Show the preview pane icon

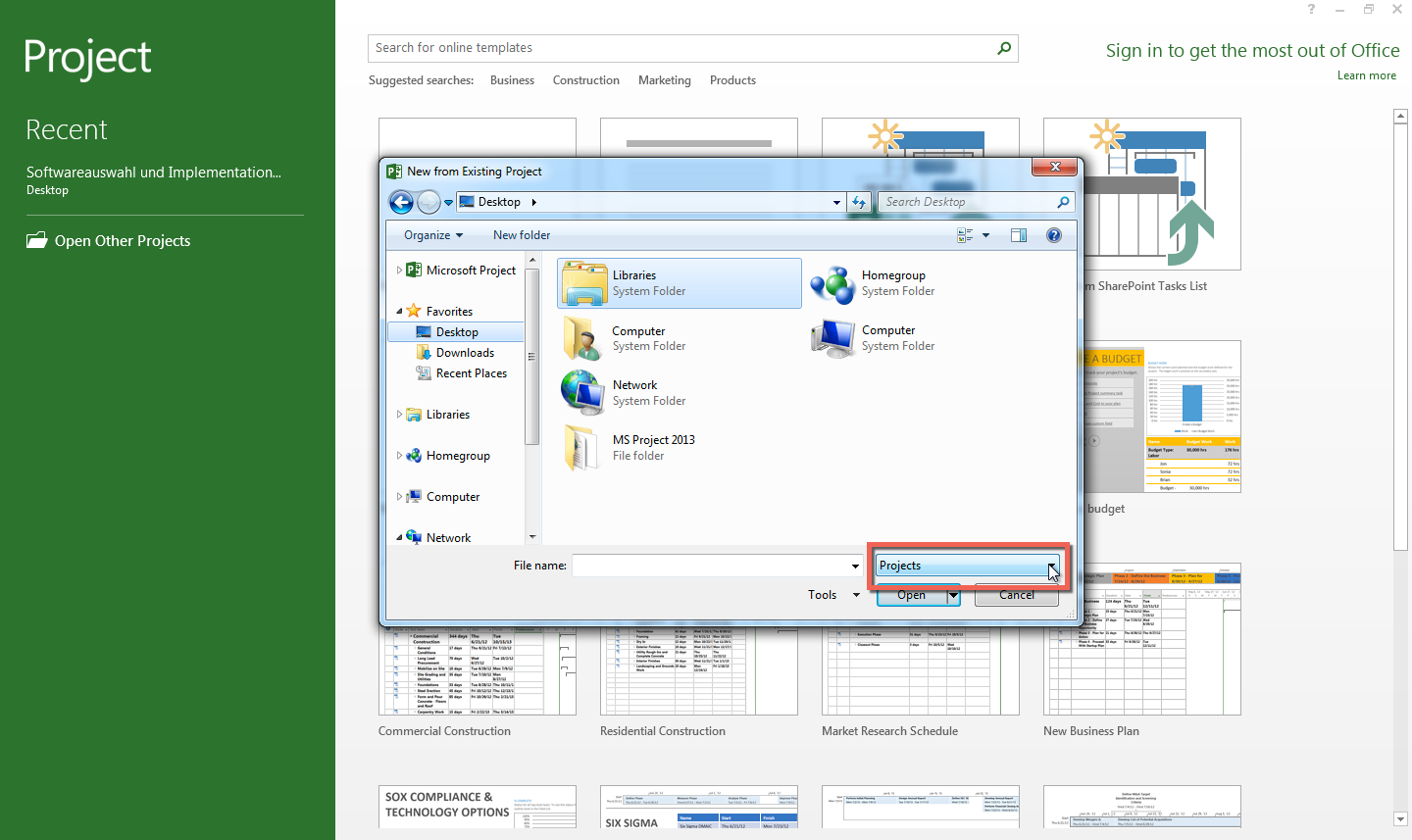point(1019,235)
